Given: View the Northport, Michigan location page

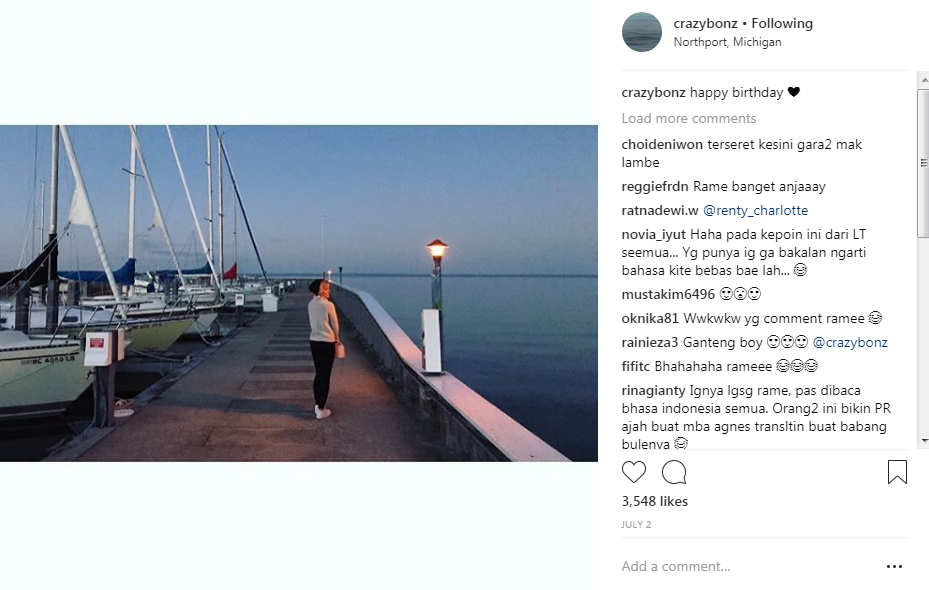Looking at the screenshot, I should (x=729, y=42).
